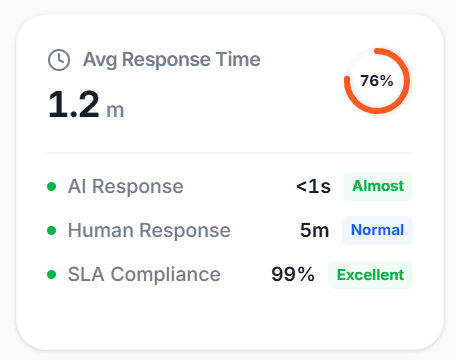Click the green dot beside AI Response
456x360 pixels.
click(52, 187)
